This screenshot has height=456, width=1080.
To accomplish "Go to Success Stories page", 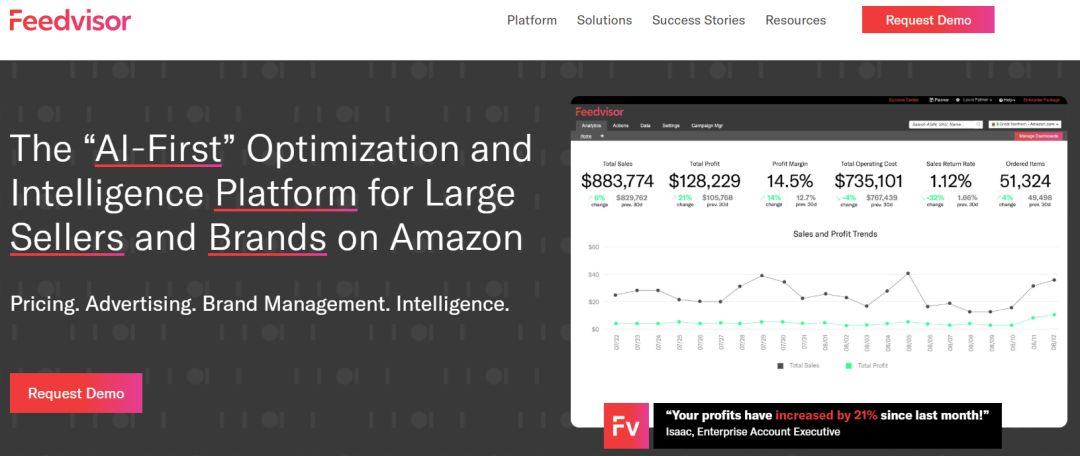I will tap(698, 20).
